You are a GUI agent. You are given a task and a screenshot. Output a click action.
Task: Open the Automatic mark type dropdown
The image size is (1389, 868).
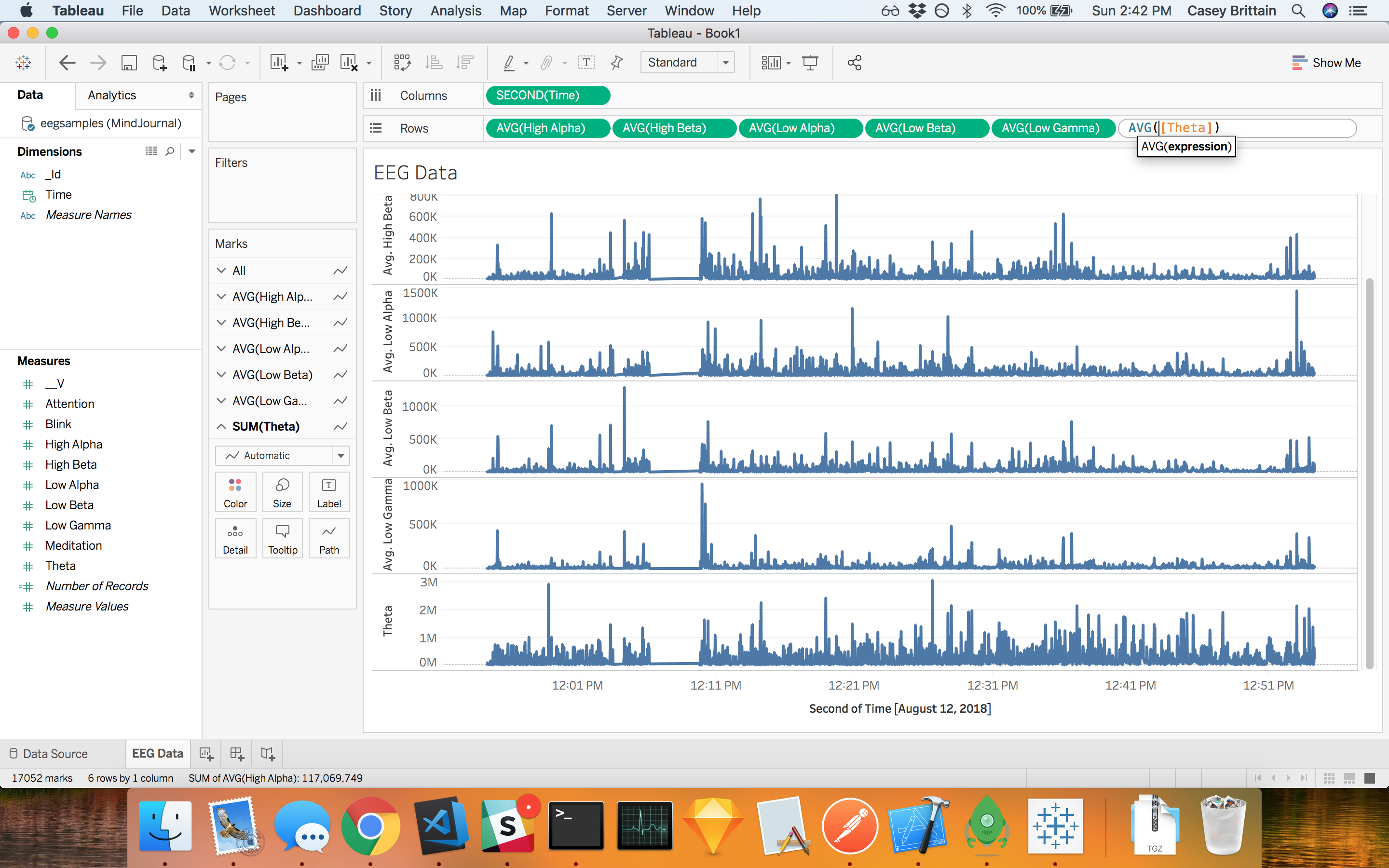click(x=340, y=455)
